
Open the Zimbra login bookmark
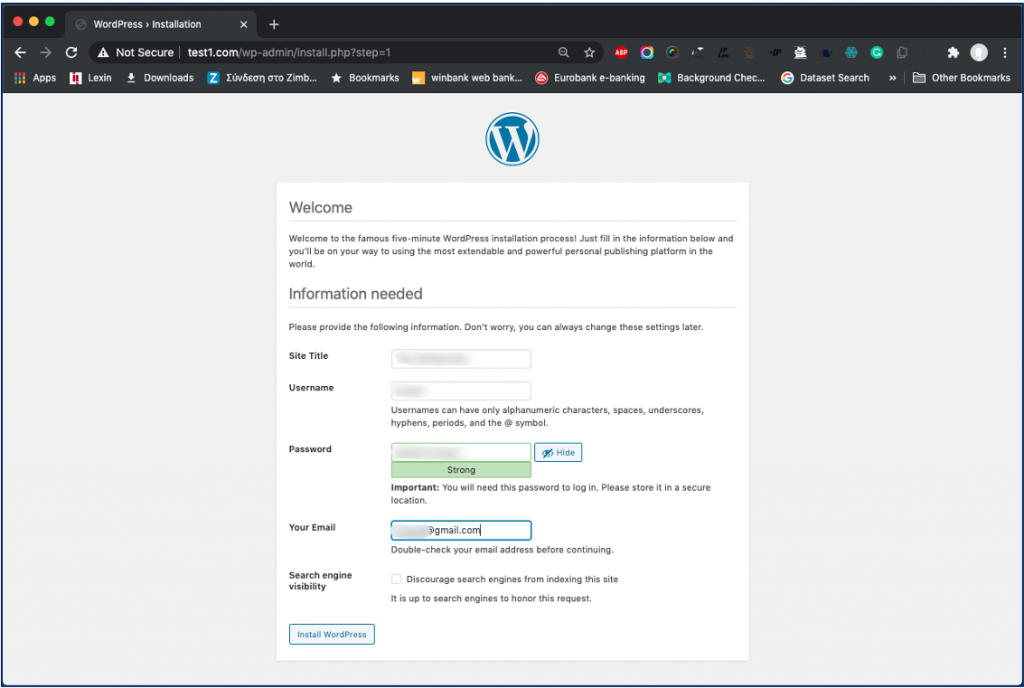coord(262,78)
